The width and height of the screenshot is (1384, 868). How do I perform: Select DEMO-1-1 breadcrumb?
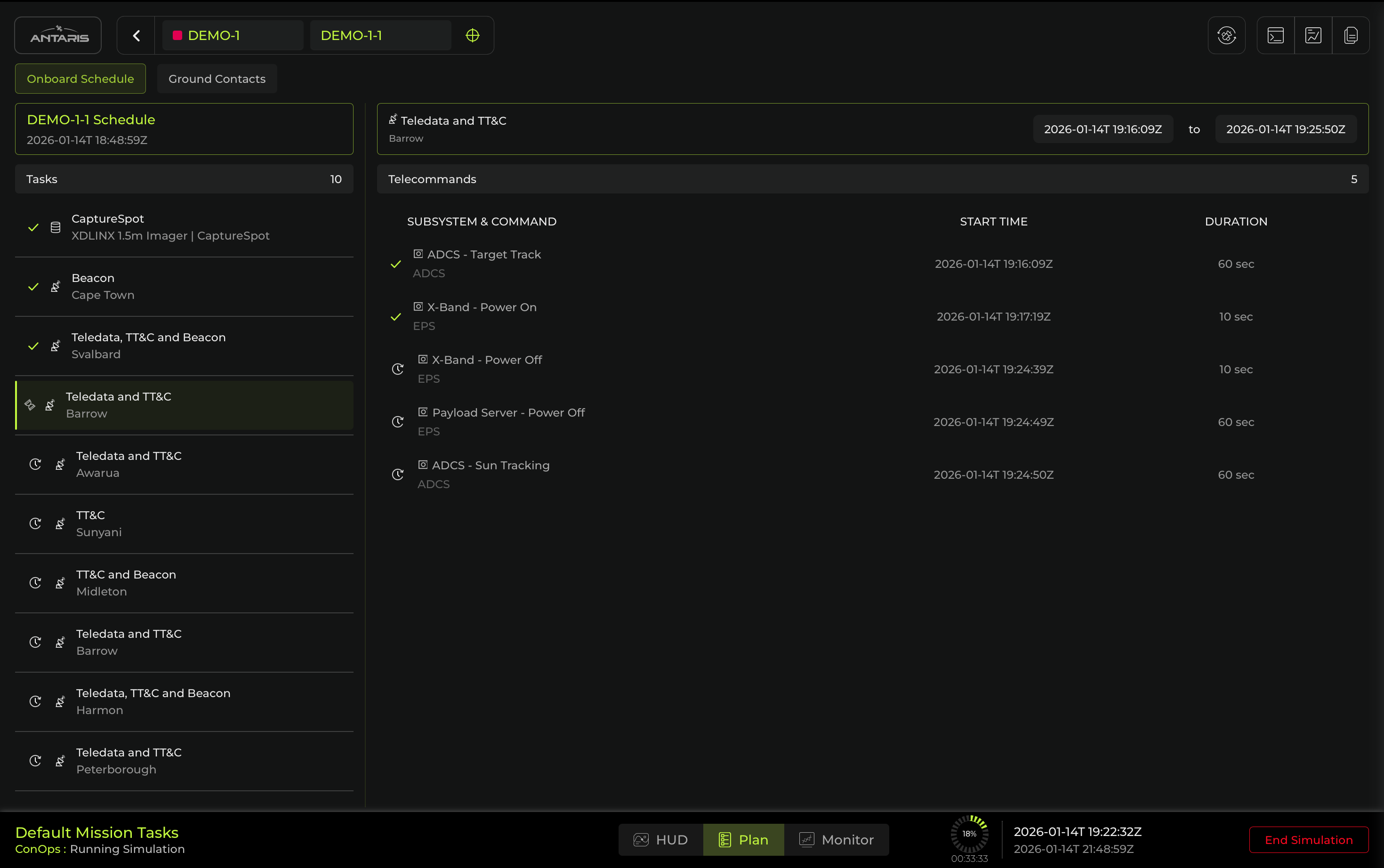[x=380, y=36]
